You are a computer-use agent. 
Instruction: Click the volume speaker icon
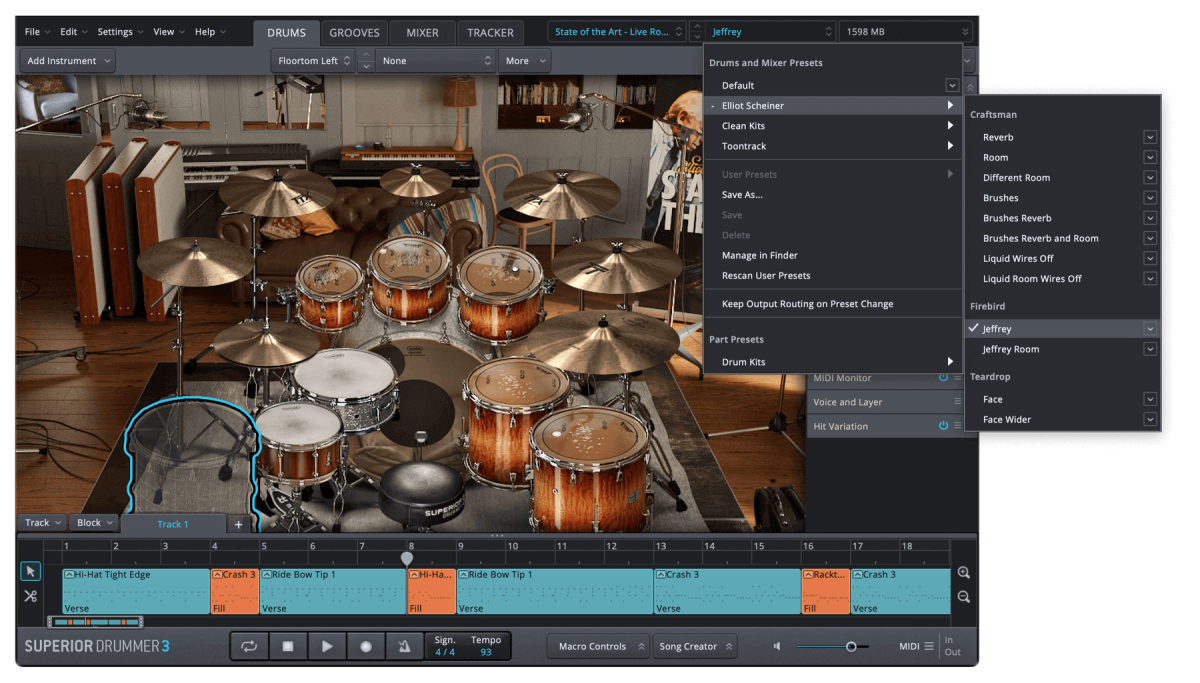click(777, 646)
